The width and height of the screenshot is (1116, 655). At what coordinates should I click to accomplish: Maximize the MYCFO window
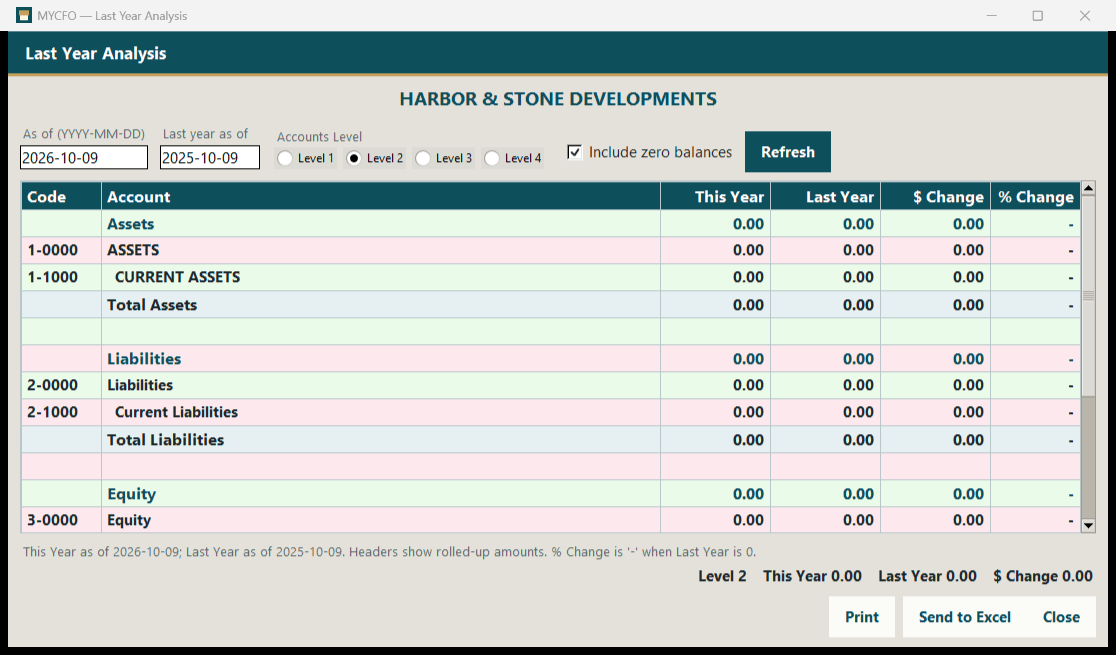pyautogui.click(x=1038, y=16)
